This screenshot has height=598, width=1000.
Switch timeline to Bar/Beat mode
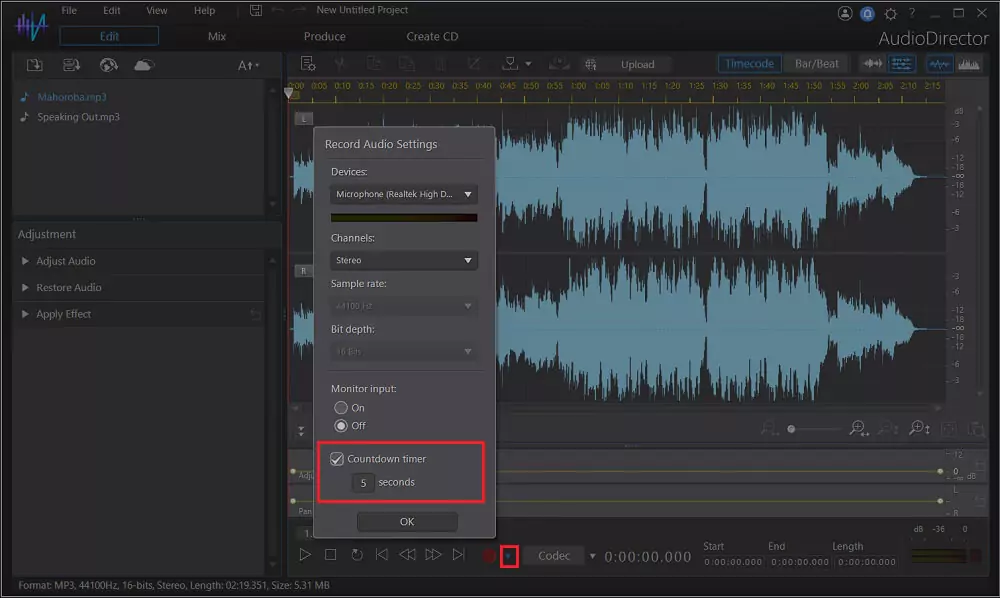tap(816, 62)
